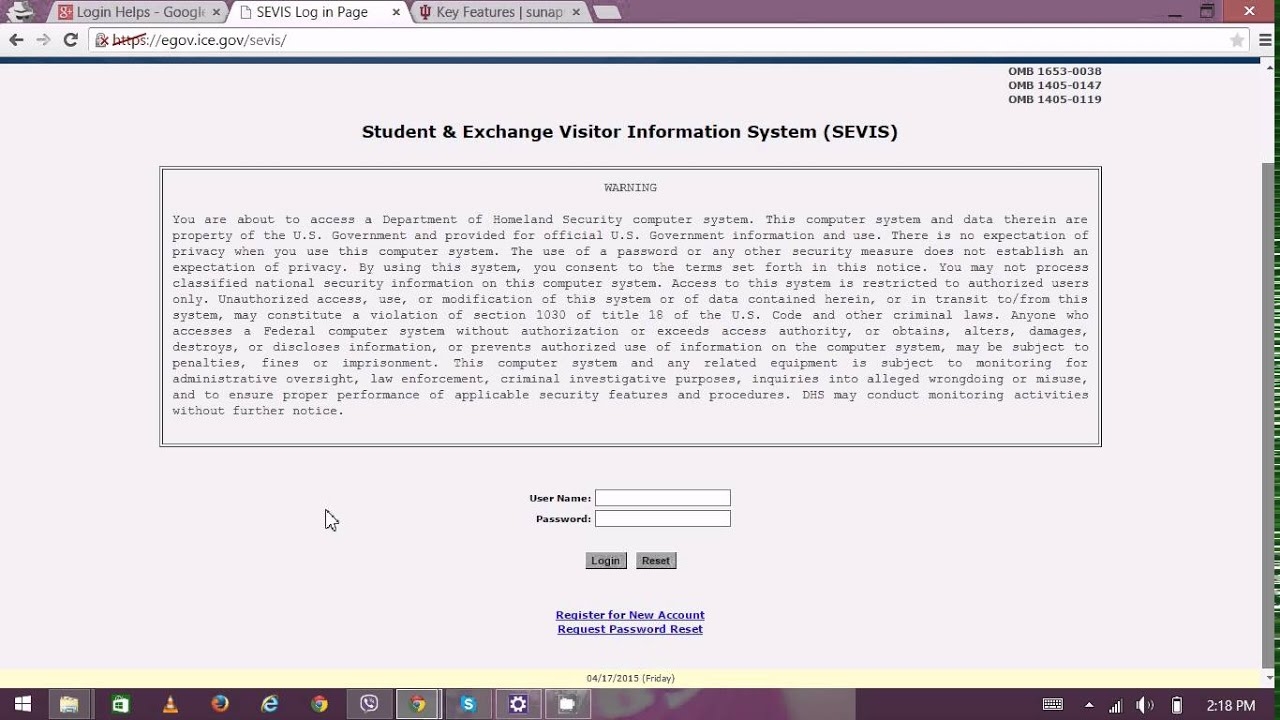Click the User Name input field

[662, 498]
